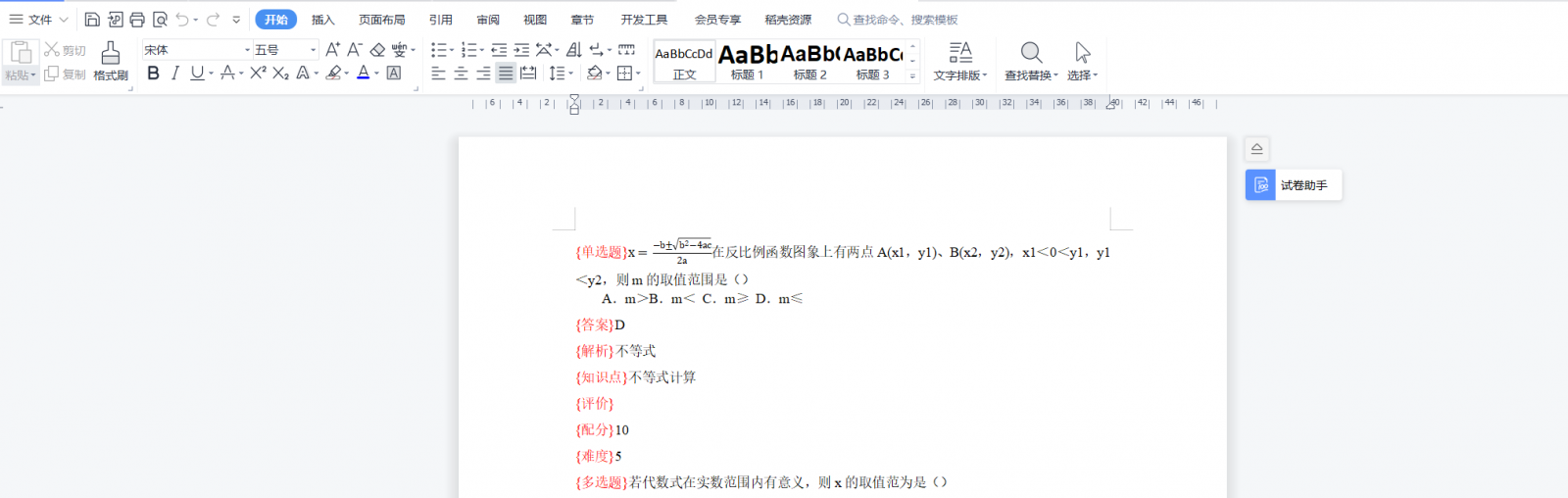Click the clear formatting eraser icon
Image resolution: width=1568 pixels, height=498 pixels.
(x=377, y=50)
